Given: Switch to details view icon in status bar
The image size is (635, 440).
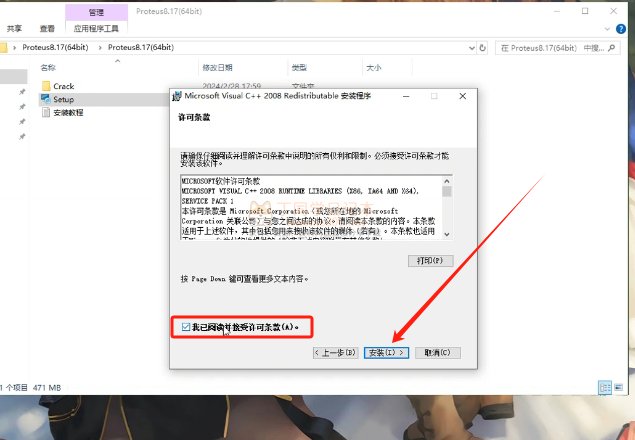Looking at the screenshot, I should (x=605, y=387).
